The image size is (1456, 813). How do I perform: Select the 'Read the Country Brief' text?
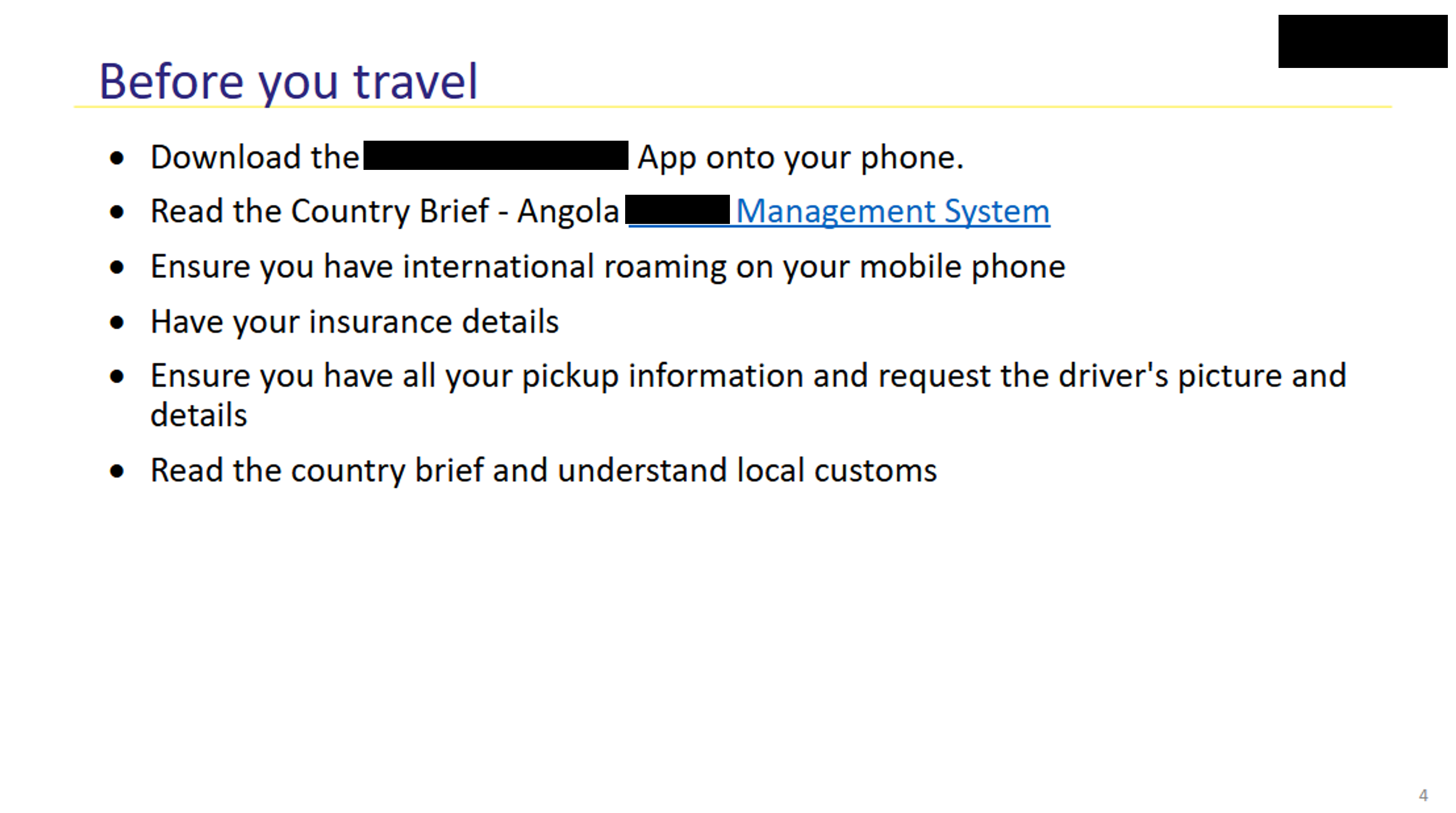click(320, 212)
